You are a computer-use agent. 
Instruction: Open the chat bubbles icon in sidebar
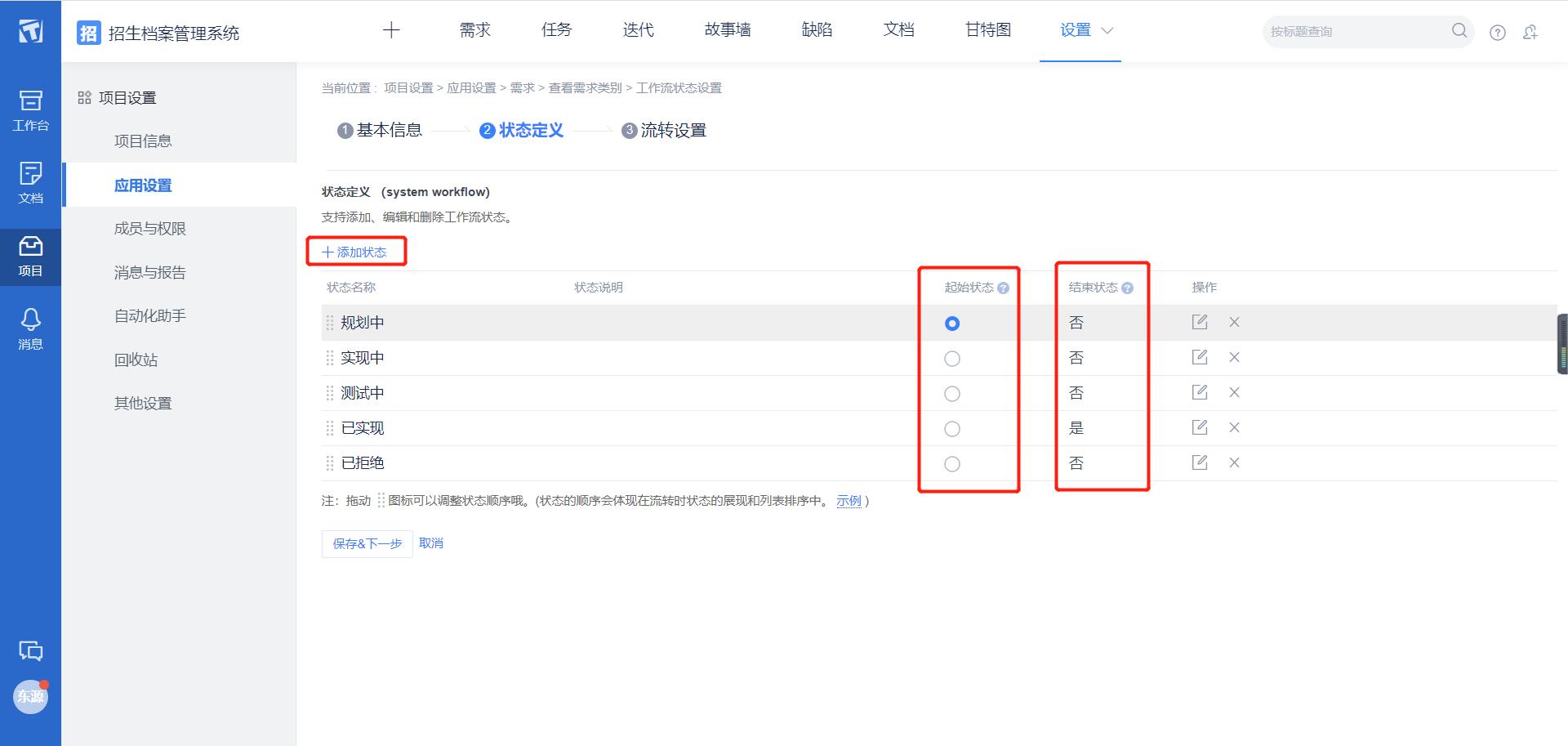[x=31, y=651]
